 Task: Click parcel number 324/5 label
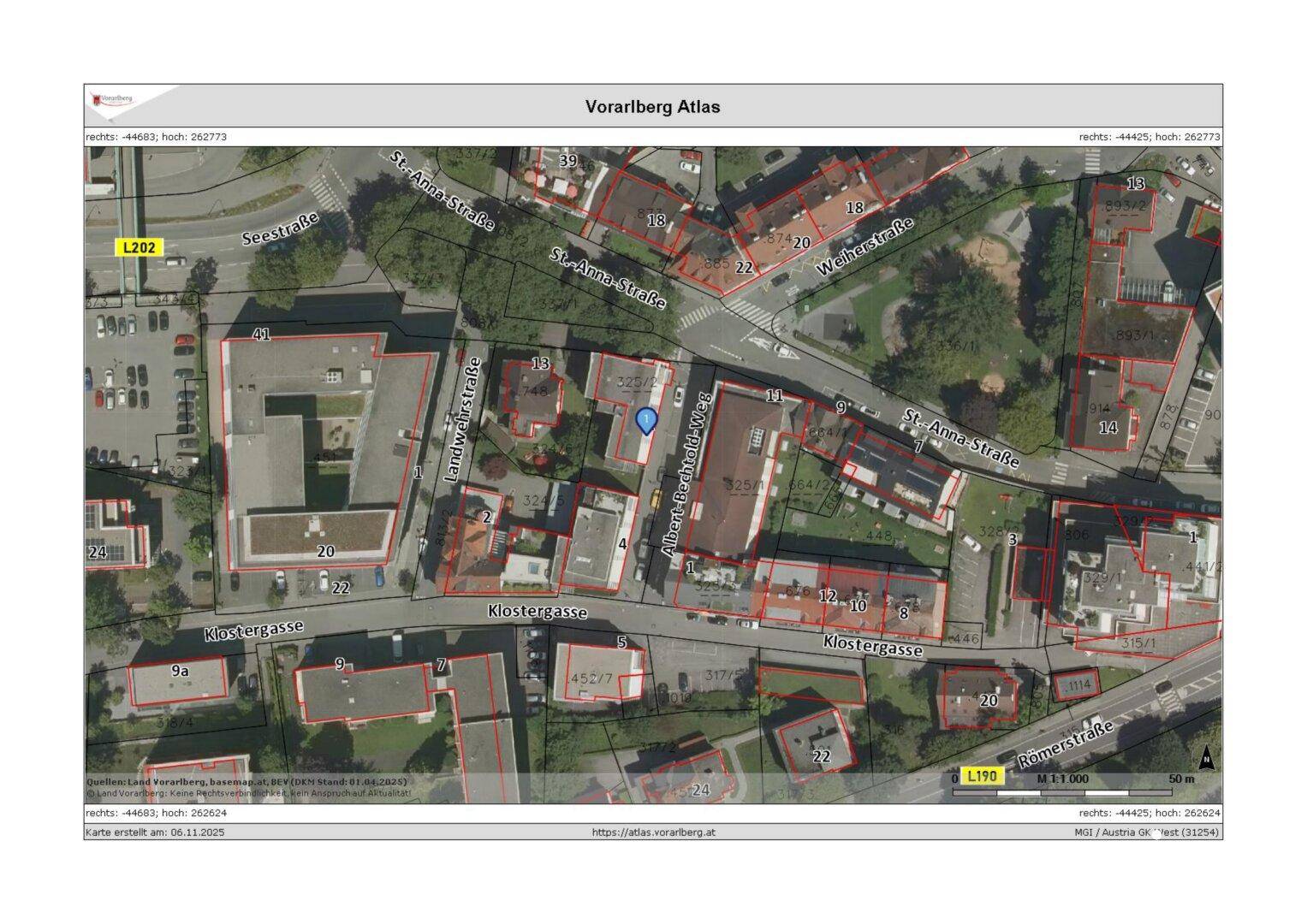(x=543, y=500)
